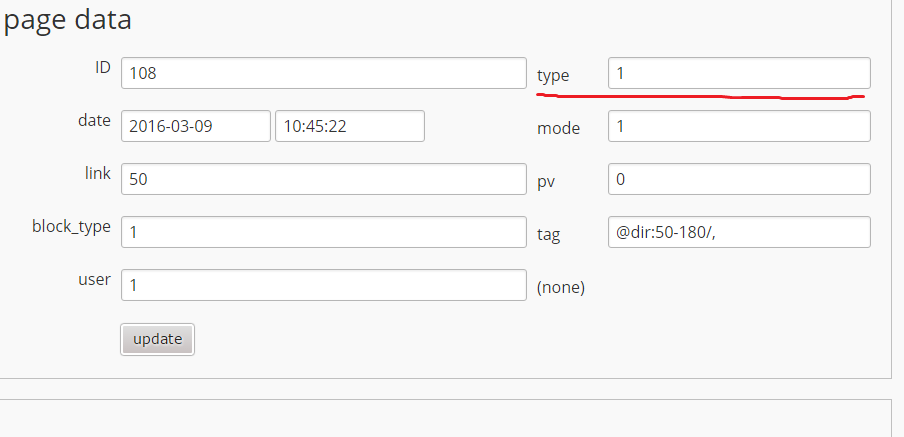Screen dimensions: 904x437
Task: Focus the pv input field
Action: pos(739,179)
